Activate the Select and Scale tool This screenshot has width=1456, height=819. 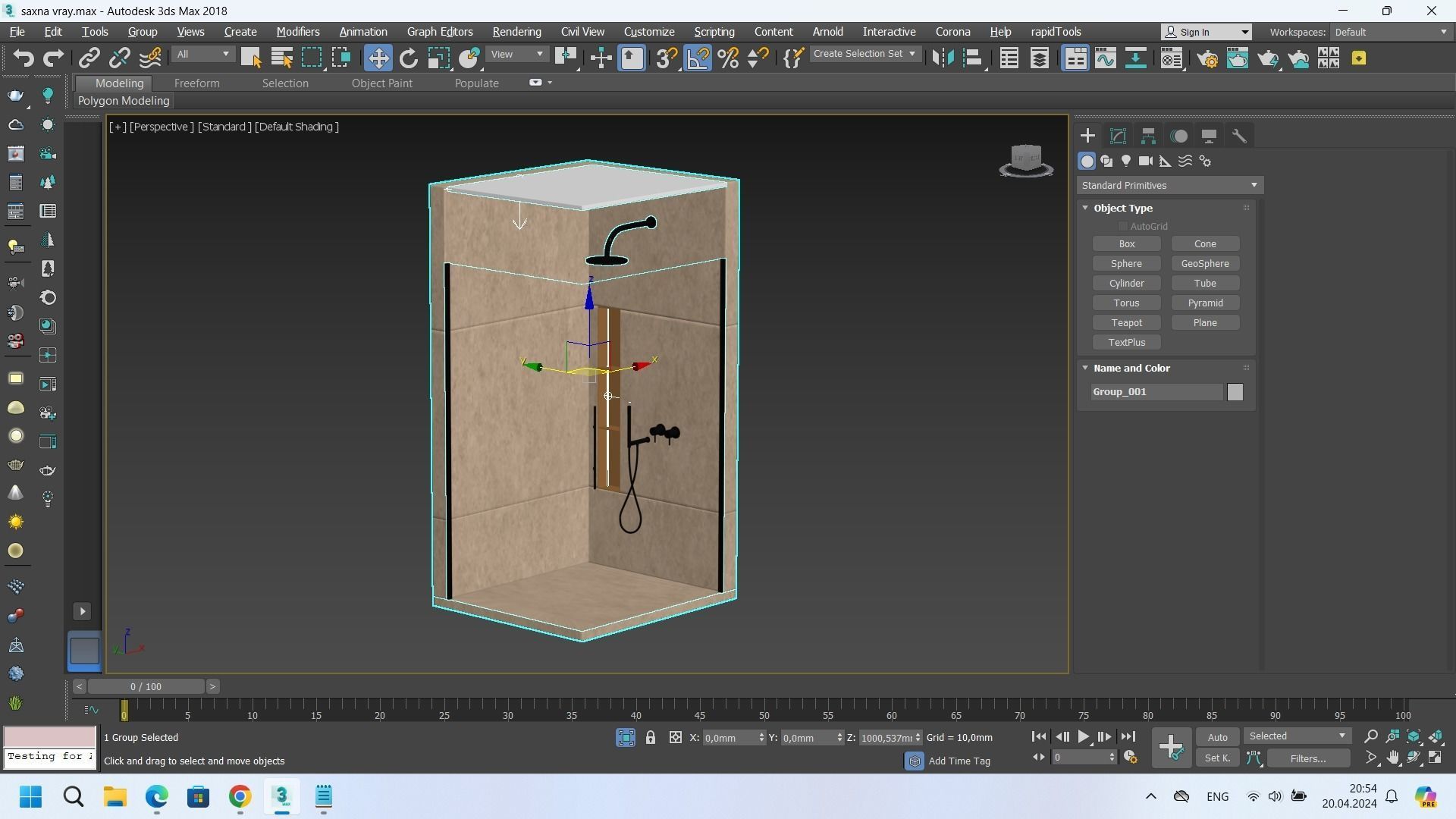pos(438,58)
